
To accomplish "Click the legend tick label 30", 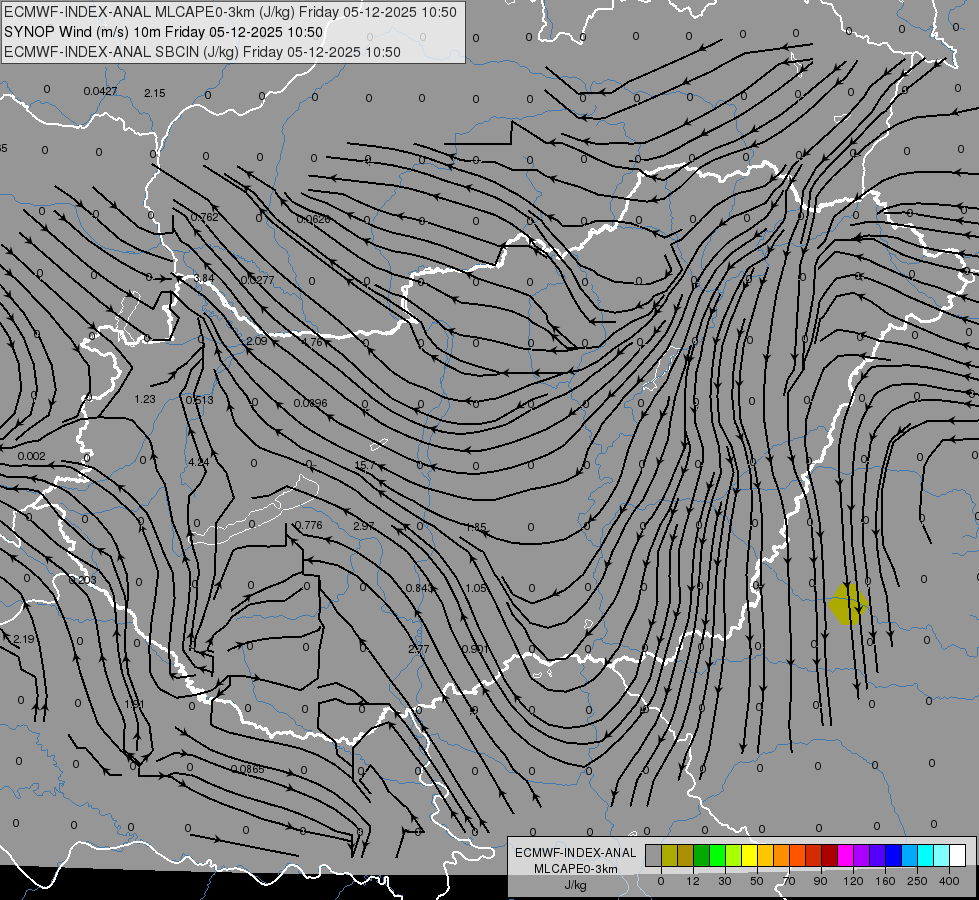I will coord(725,881).
